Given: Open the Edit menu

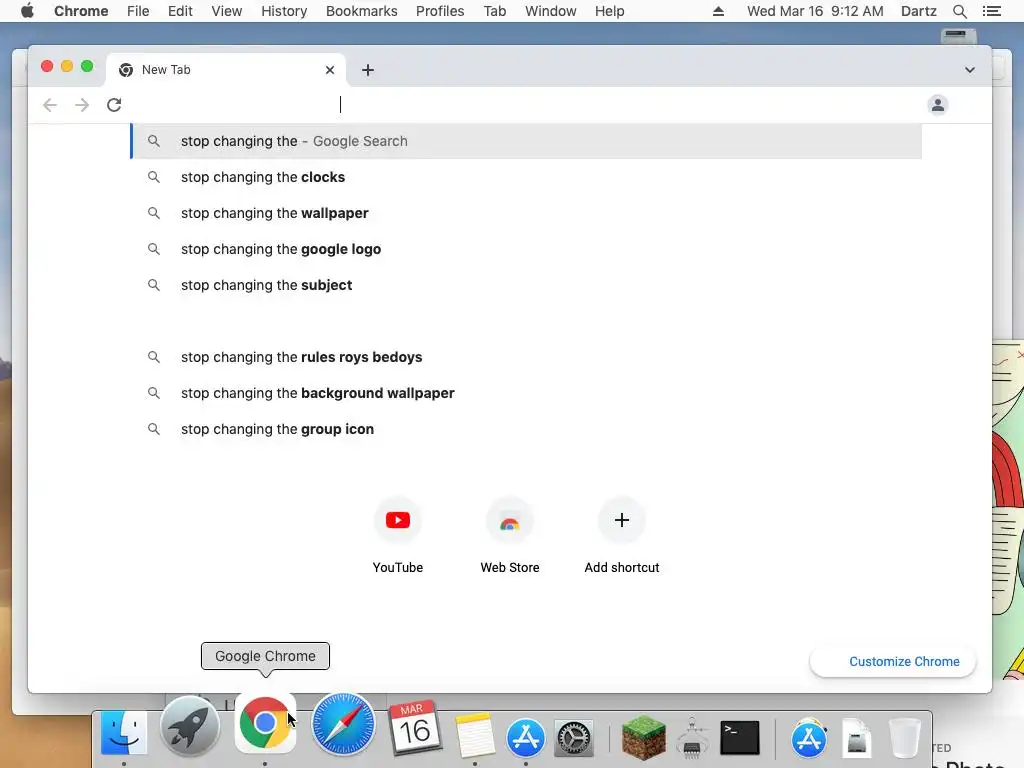Looking at the screenshot, I should pyautogui.click(x=180, y=11).
